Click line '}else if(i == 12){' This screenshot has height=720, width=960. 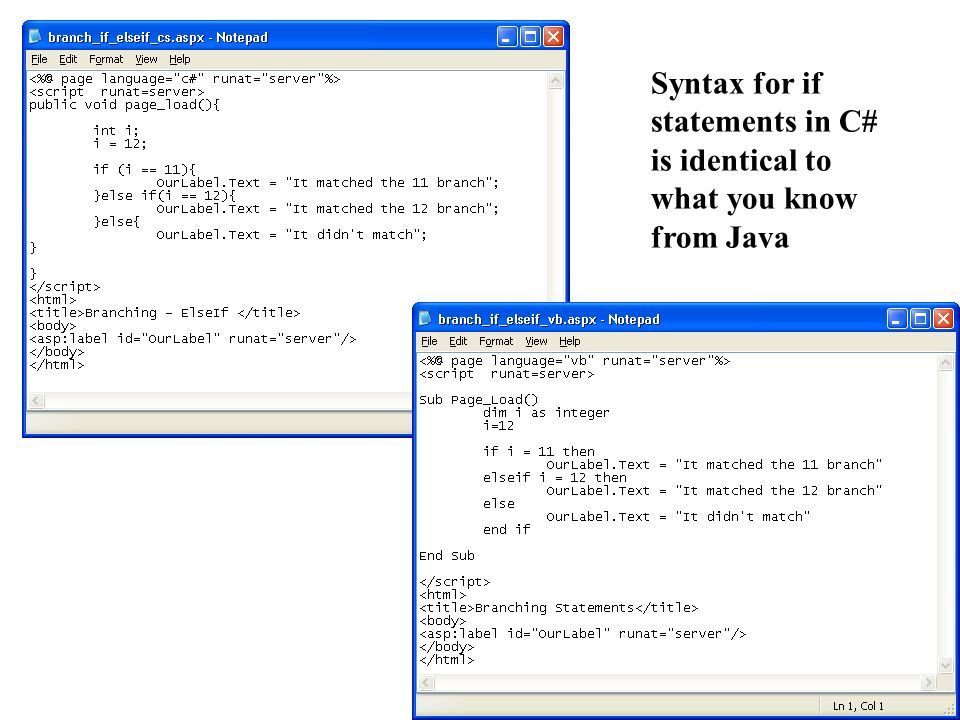(x=165, y=196)
